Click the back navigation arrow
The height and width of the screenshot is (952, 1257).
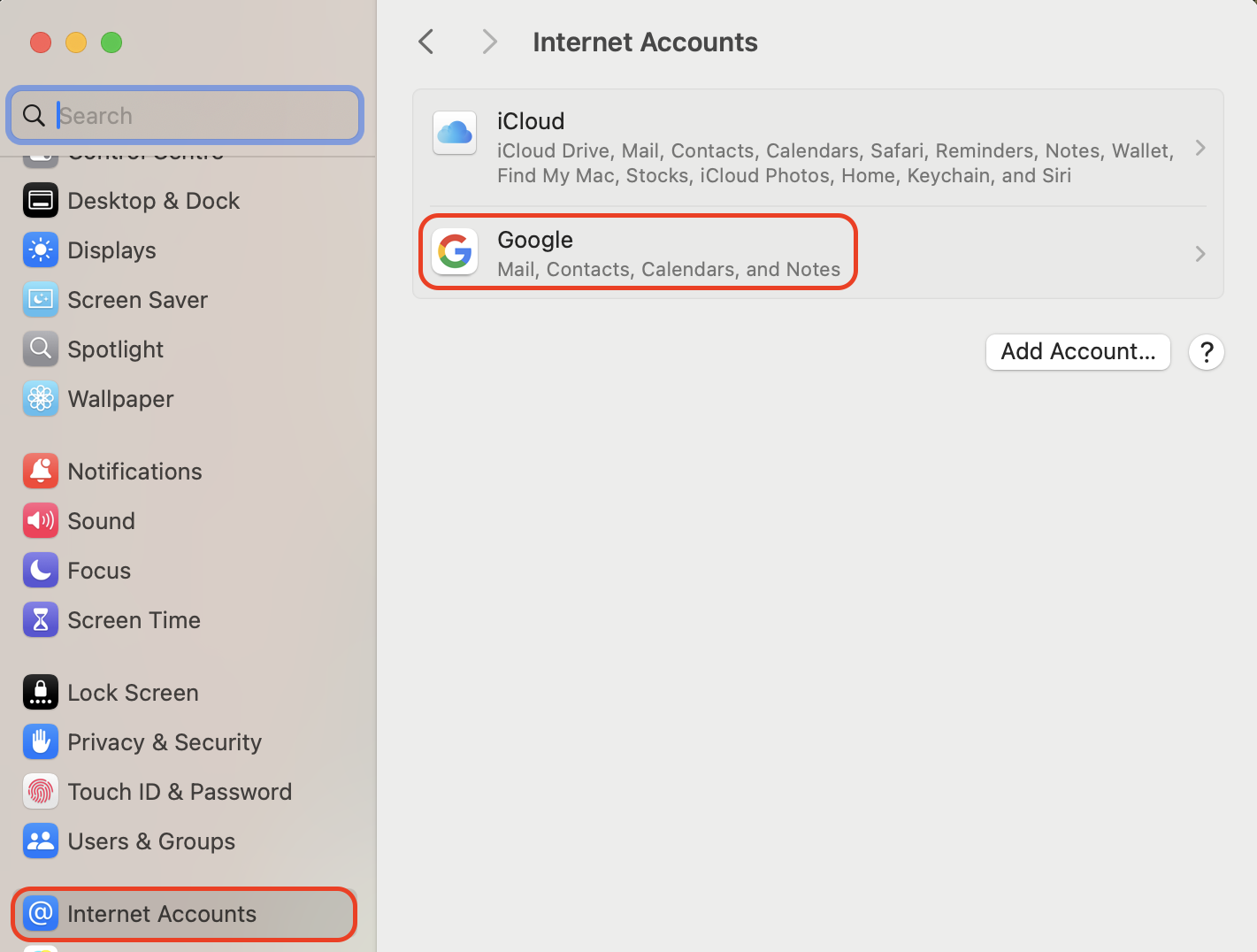pos(425,41)
